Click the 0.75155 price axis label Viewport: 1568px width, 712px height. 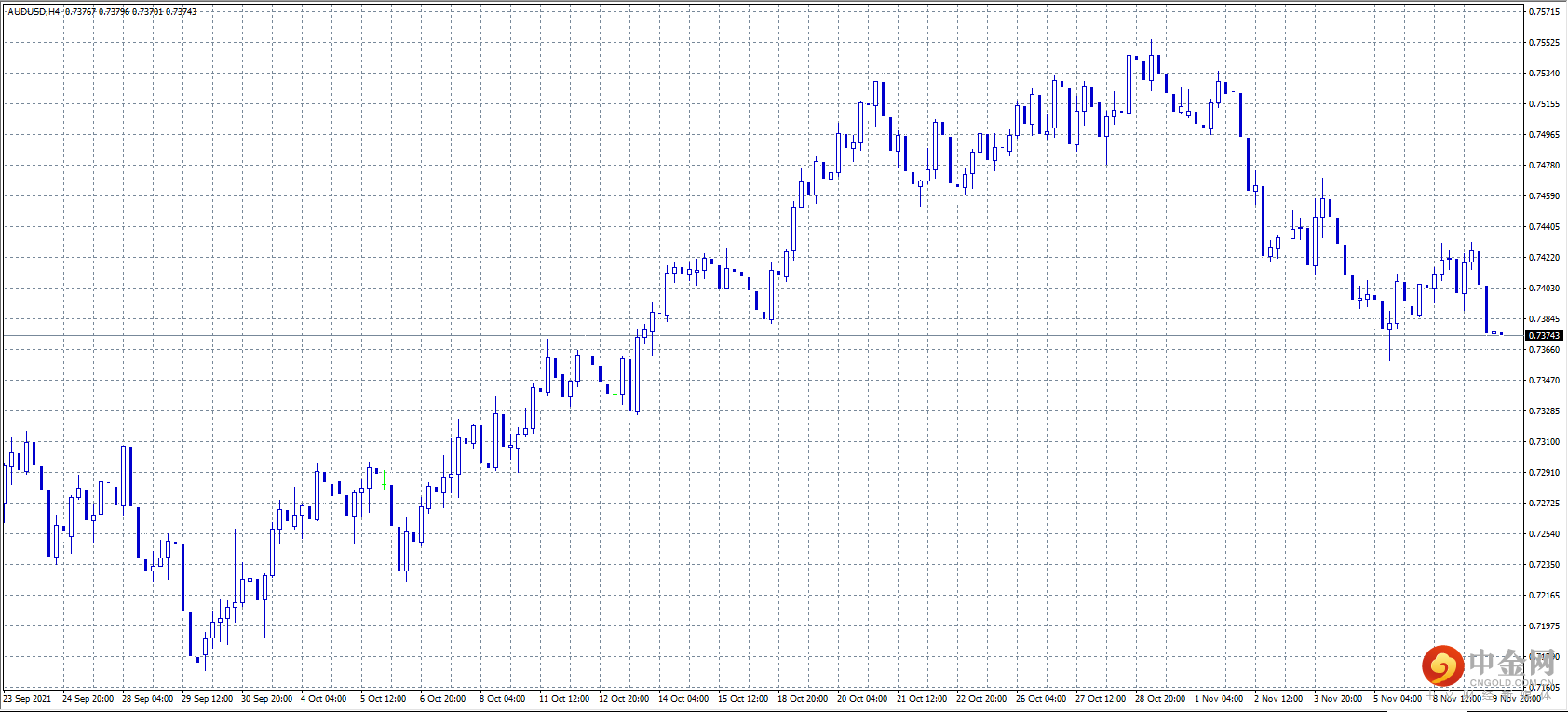[1544, 104]
